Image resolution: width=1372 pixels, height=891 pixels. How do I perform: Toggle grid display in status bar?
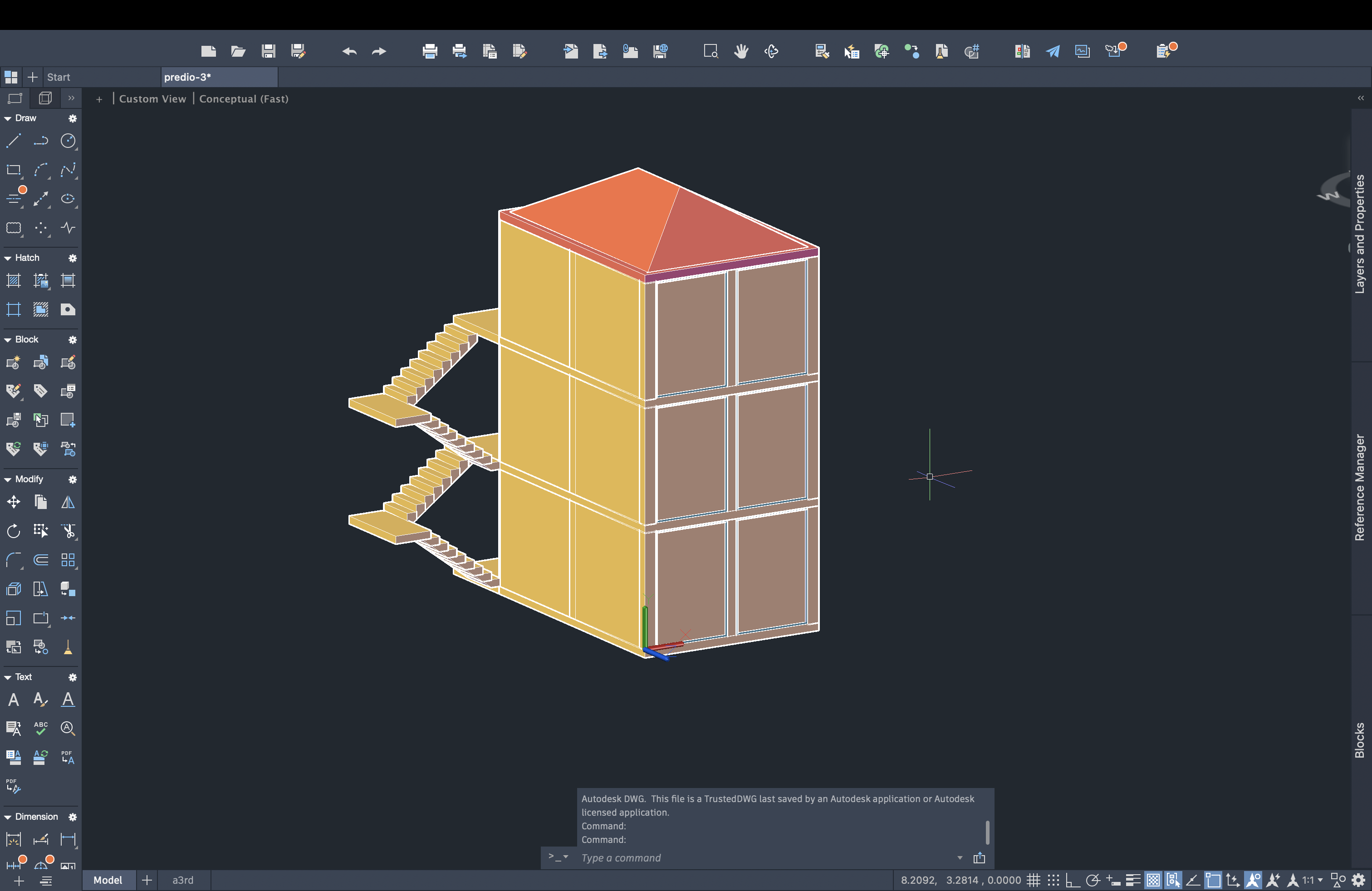point(1034,880)
